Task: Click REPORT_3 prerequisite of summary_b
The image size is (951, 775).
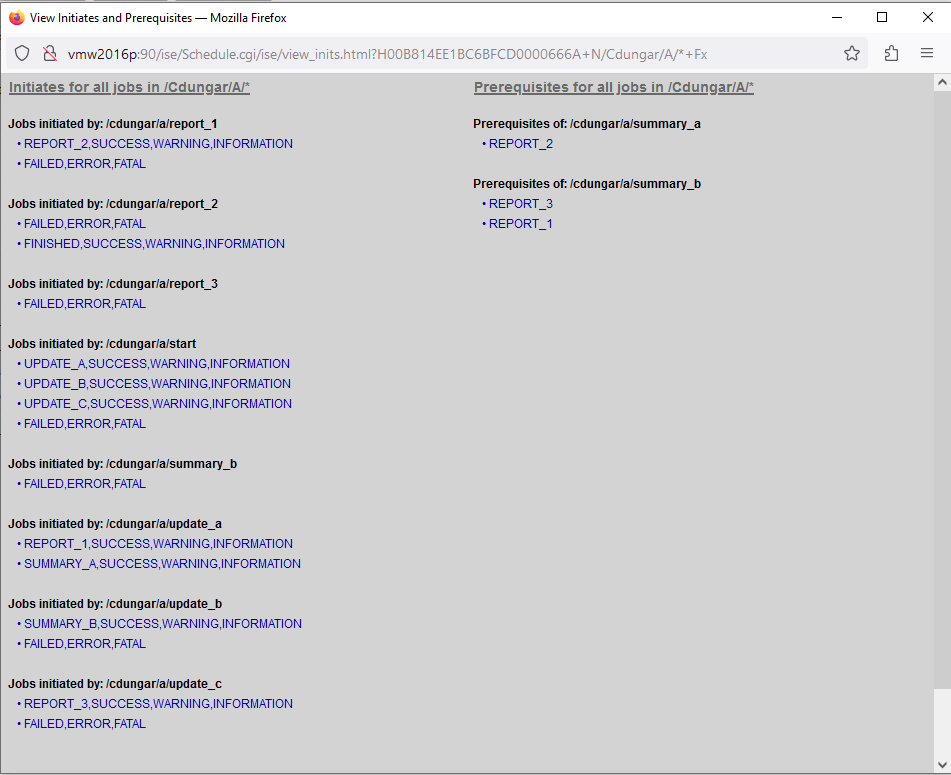Action: 520,204
